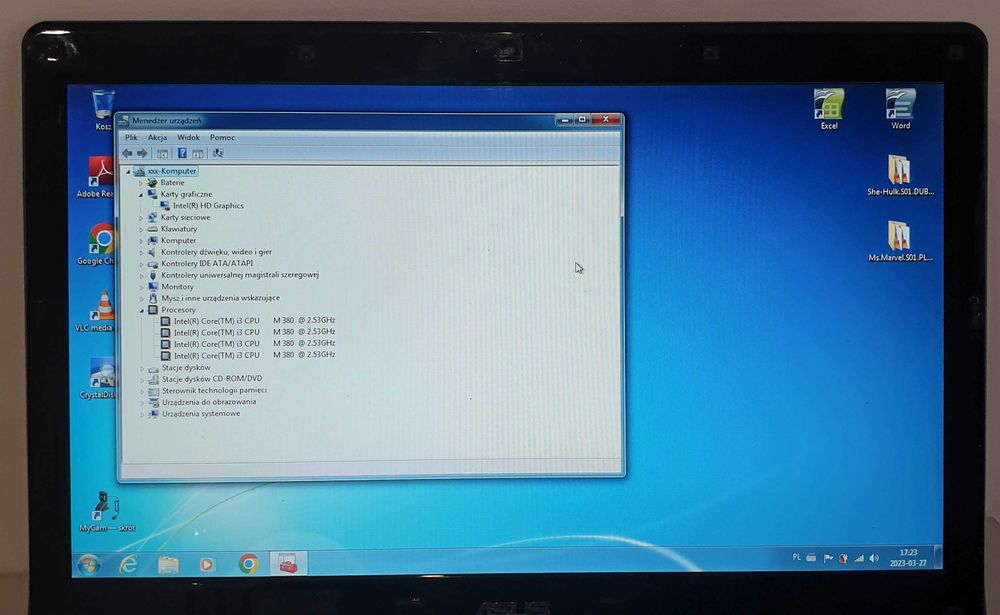Select the xxx-Komputer root label
This screenshot has width=1000, height=615.
point(172,171)
